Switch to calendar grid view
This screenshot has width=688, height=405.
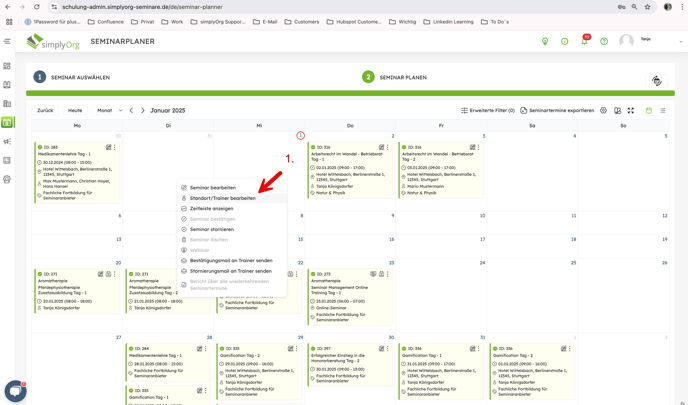point(648,111)
